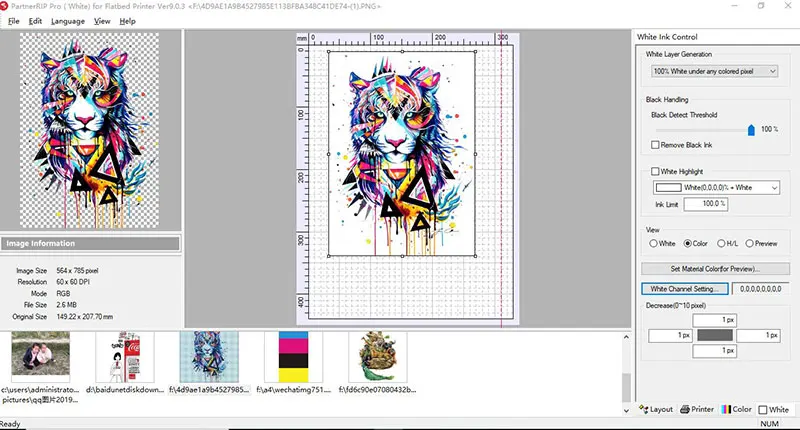
Task: Click the Black Detect Threshold slider handle
Action: click(x=751, y=130)
